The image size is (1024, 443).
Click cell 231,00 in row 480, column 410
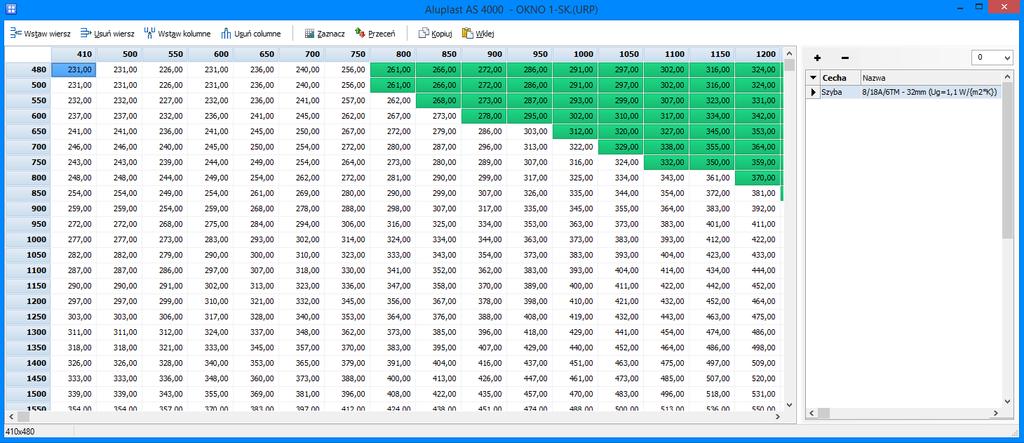(x=74, y=69)
